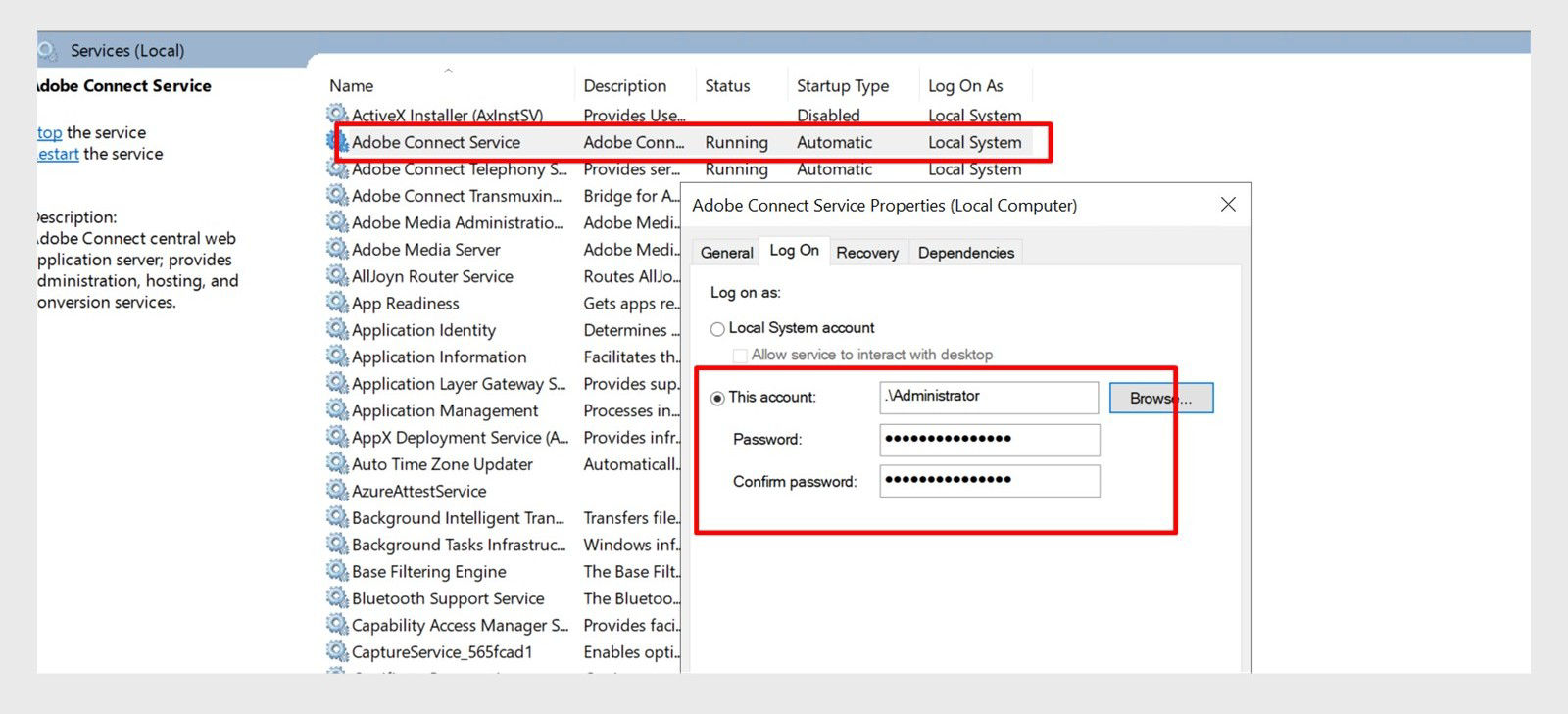Viewport: 1568px width, 714px height.
Task: Click gear icon beside Application Layer Gateway
Action: pyautogui.click(x=337, y=383)
